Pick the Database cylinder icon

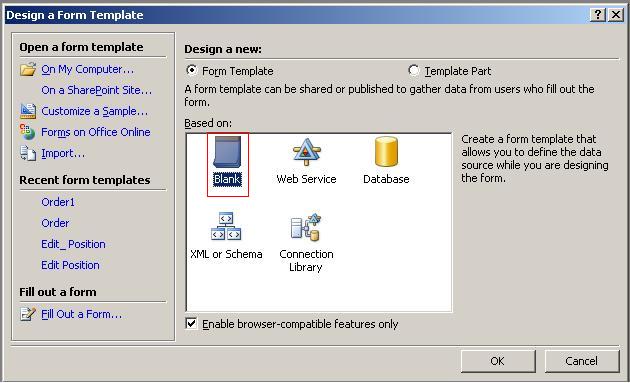pos(386,152)
